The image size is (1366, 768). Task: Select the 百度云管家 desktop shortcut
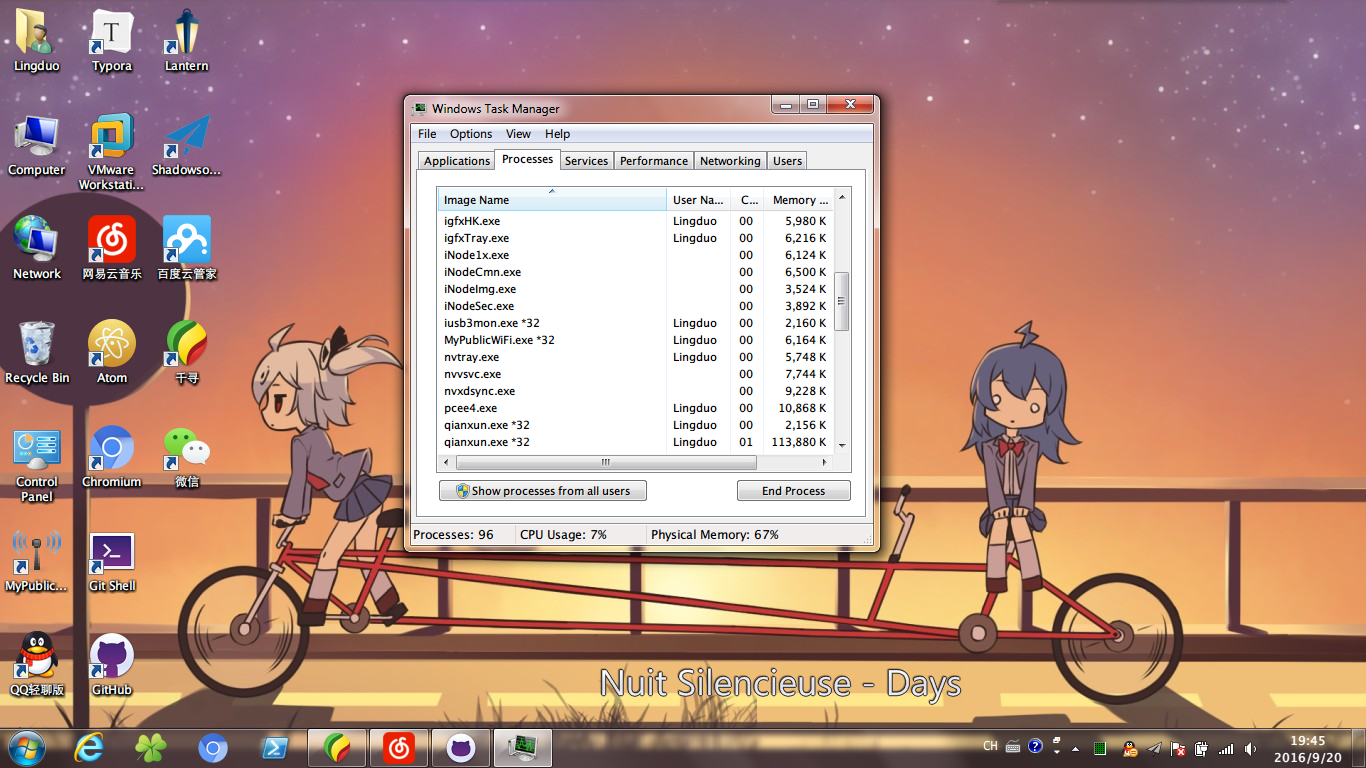[x=187, y=249]
